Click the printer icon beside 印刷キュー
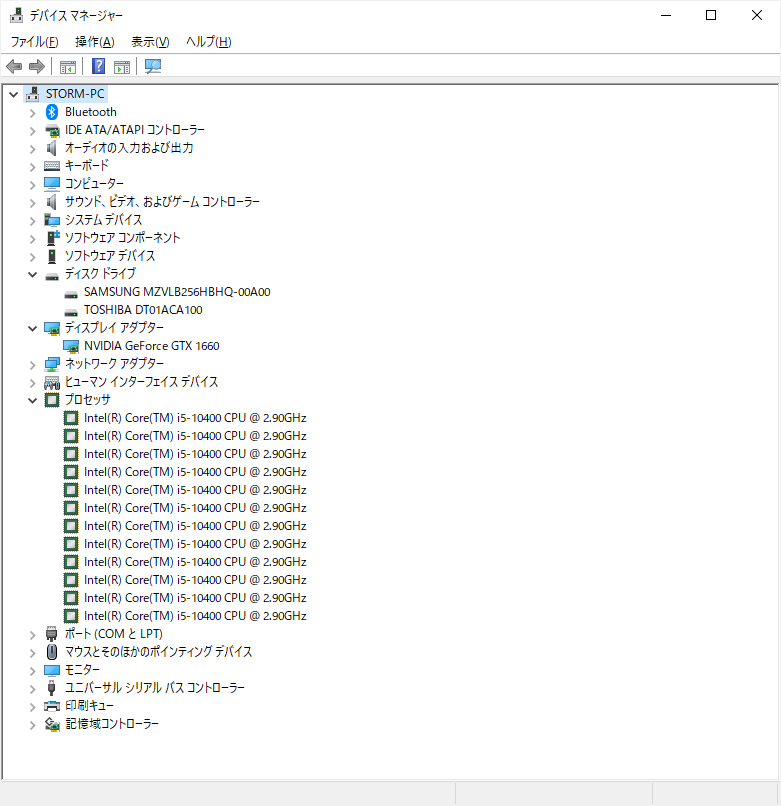This screenshot has width=781, height=806. pos(52,706)
